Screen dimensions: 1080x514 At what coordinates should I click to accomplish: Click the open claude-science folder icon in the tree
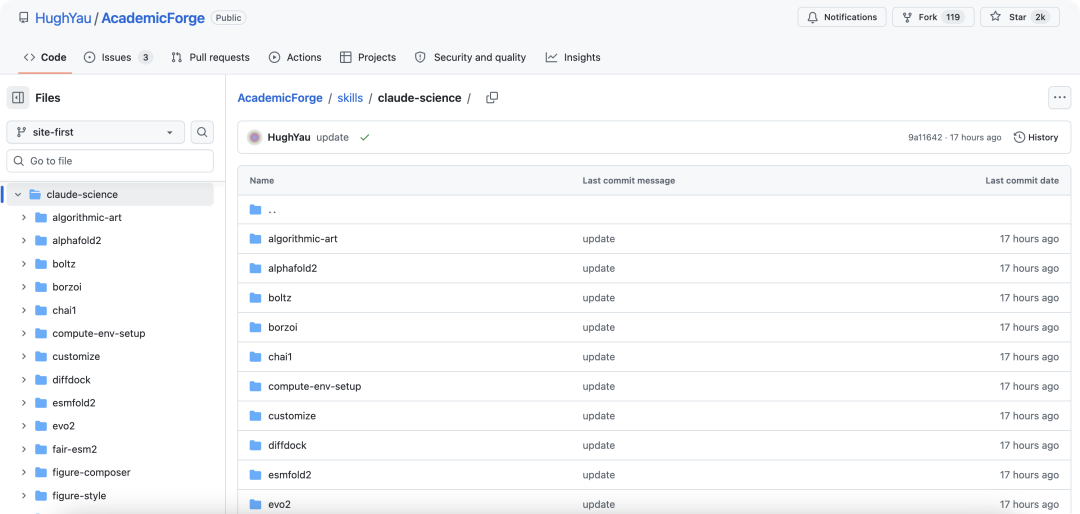[x=35, y=194]
